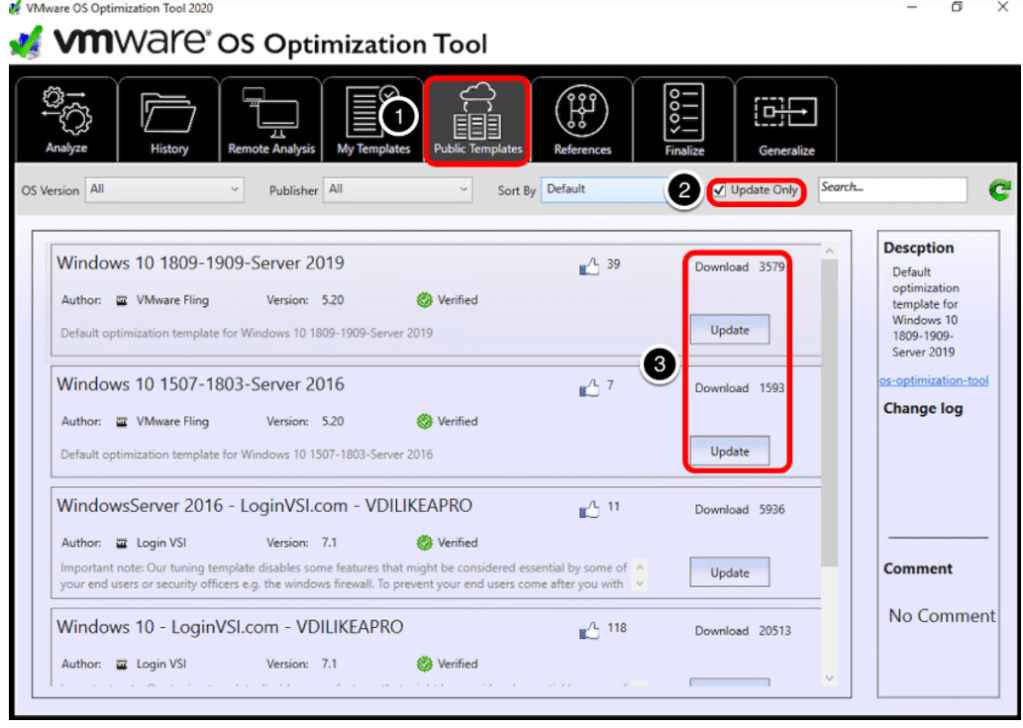
Task: Click the template list vertical scrollbar
Action: 828,400
